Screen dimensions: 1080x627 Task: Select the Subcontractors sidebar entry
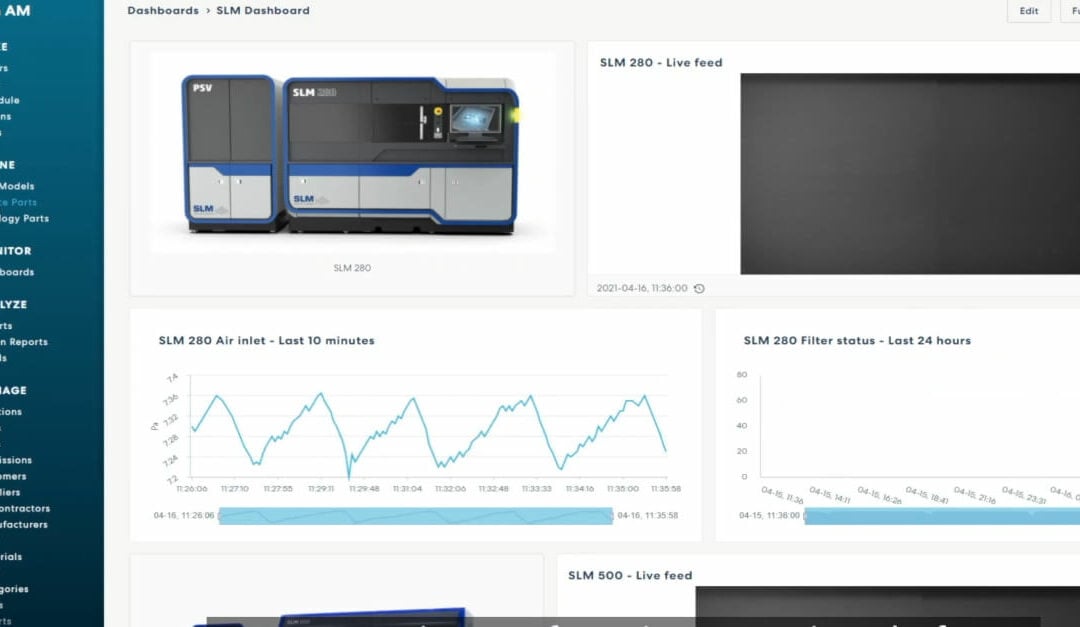(25, 508)
